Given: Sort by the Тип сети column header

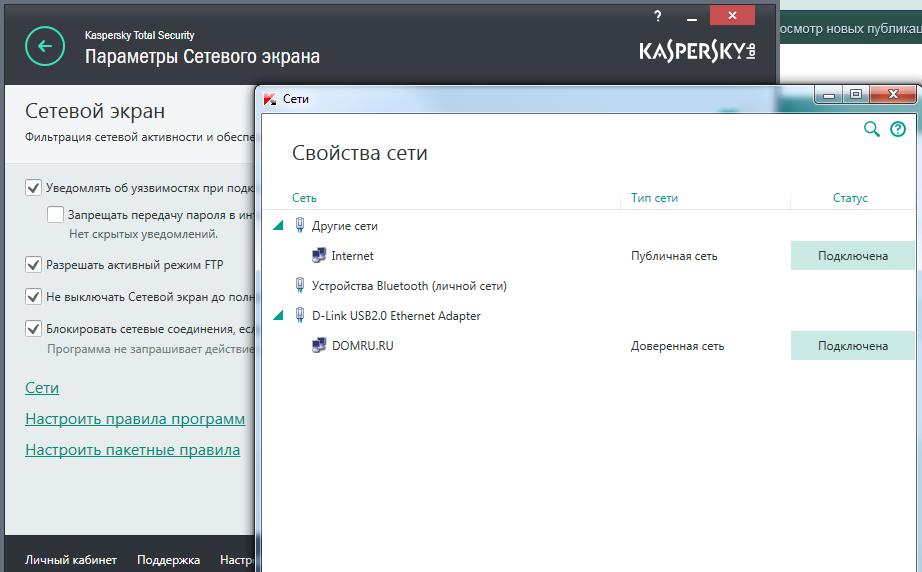Looking at the screenshot, I should pyautogui.click(x=654, y=198).
